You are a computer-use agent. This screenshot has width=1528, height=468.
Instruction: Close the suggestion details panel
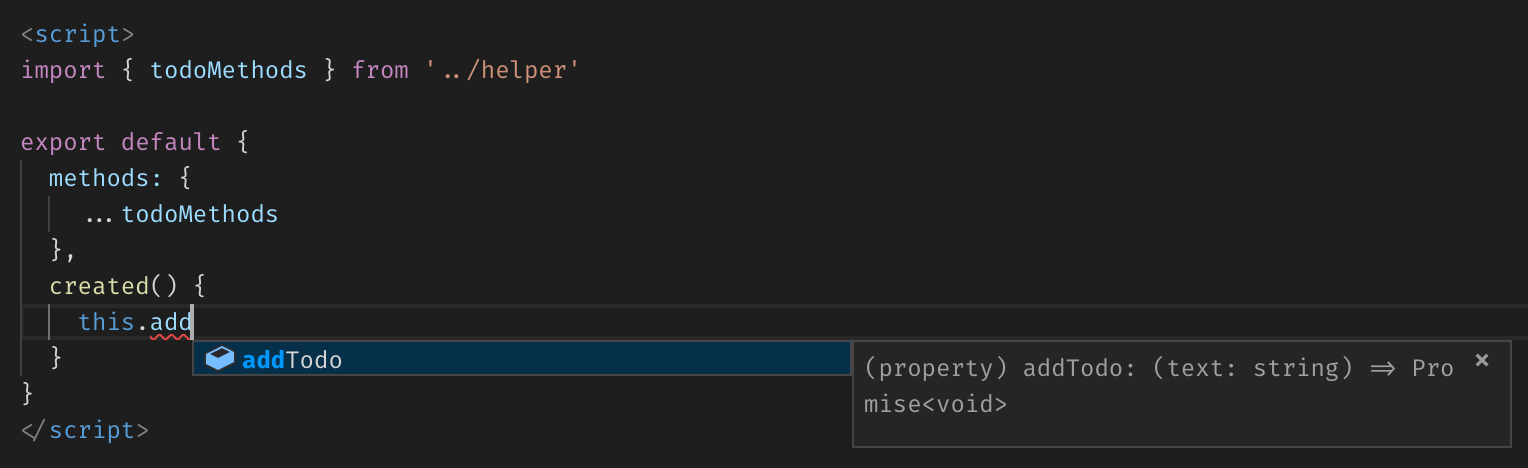point(1482,360)
